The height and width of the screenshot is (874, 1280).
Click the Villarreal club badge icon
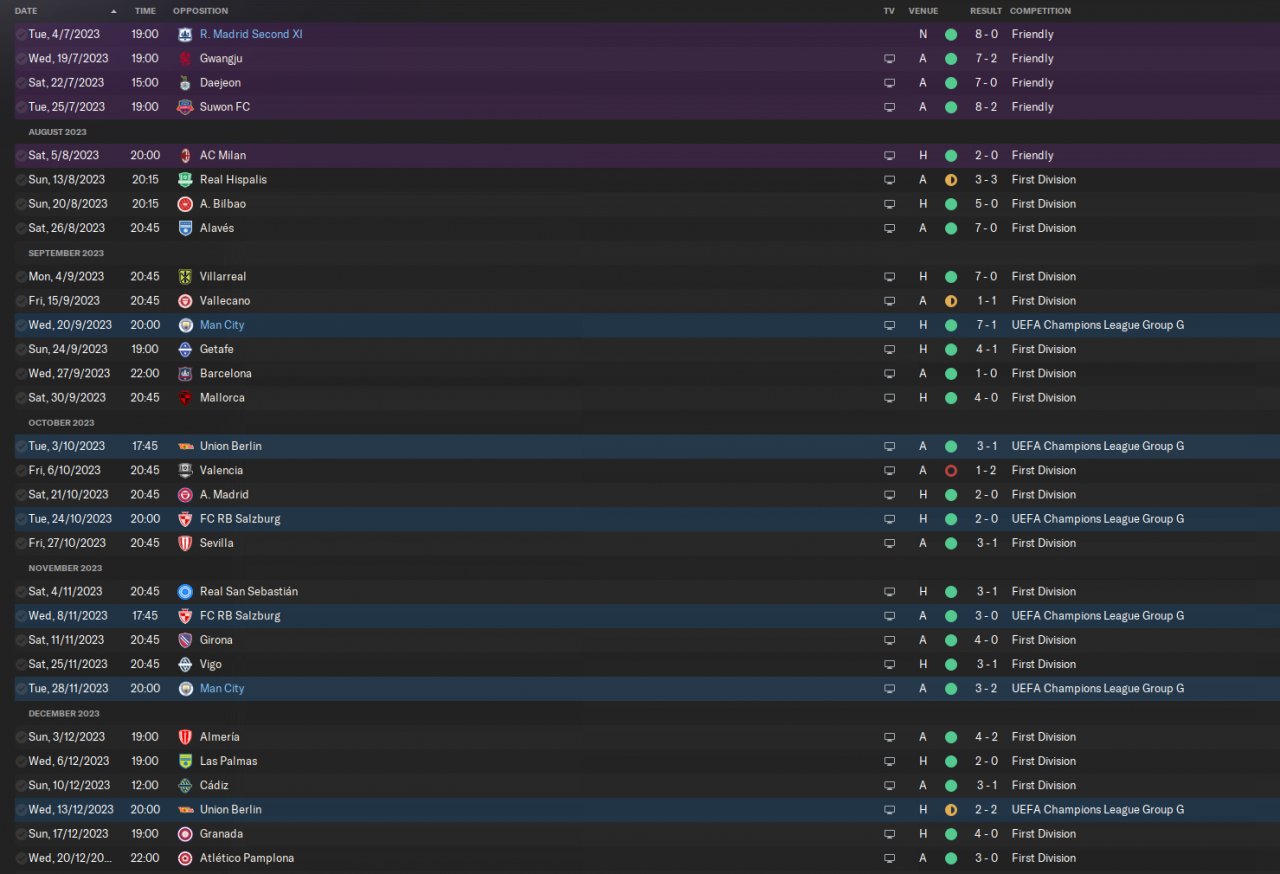(185, 276)
